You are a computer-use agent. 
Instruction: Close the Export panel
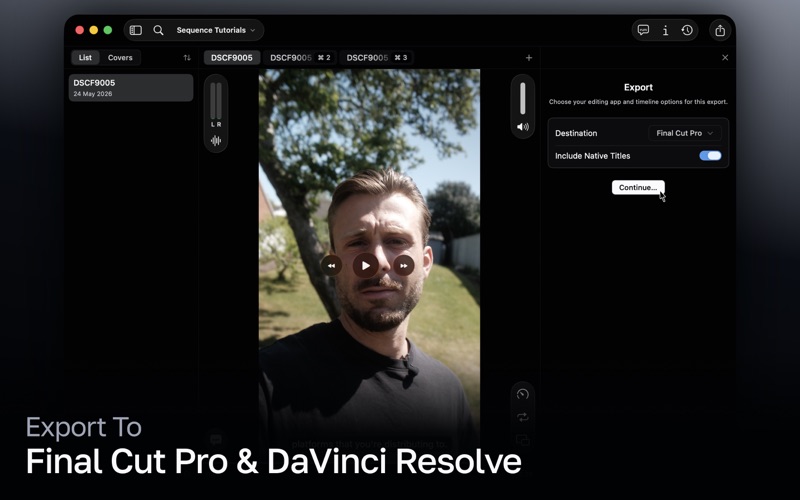(725, 58)
